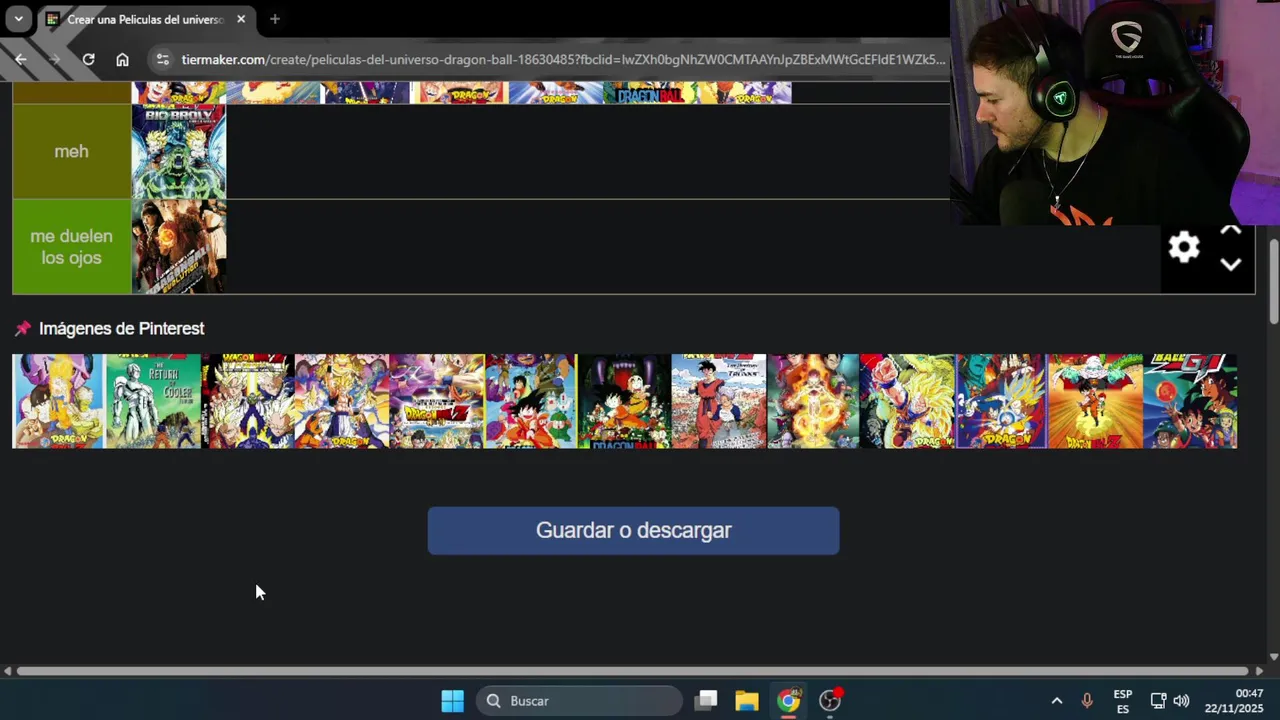This screenshot has width=1280, height=720.
Task: Select the first Pinterest image poster
Action: 58,401
